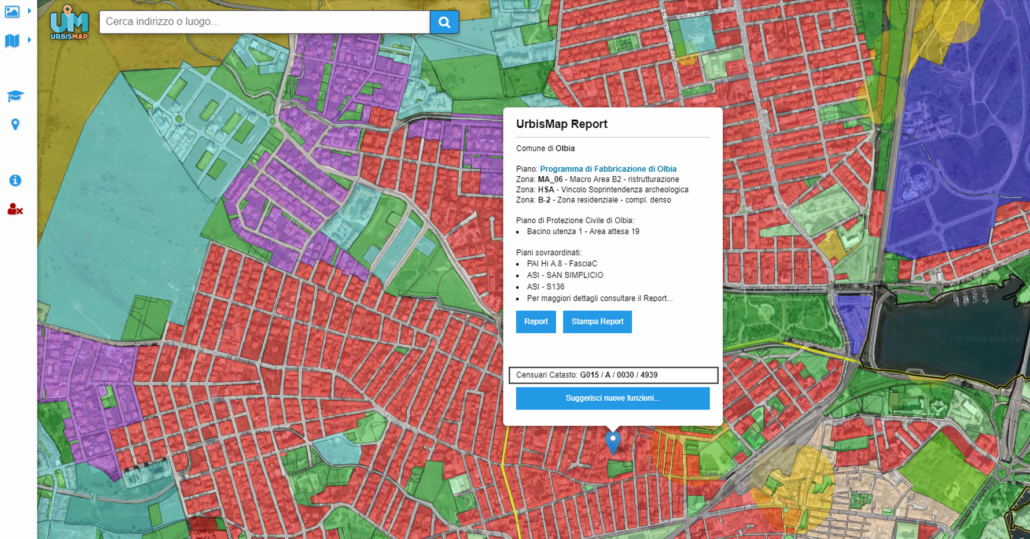Click HSA Vincolo Soprintendenza archeologica text
This screenshot has height=539, width=1030.
pyautogui.click(x=602, y=190)
